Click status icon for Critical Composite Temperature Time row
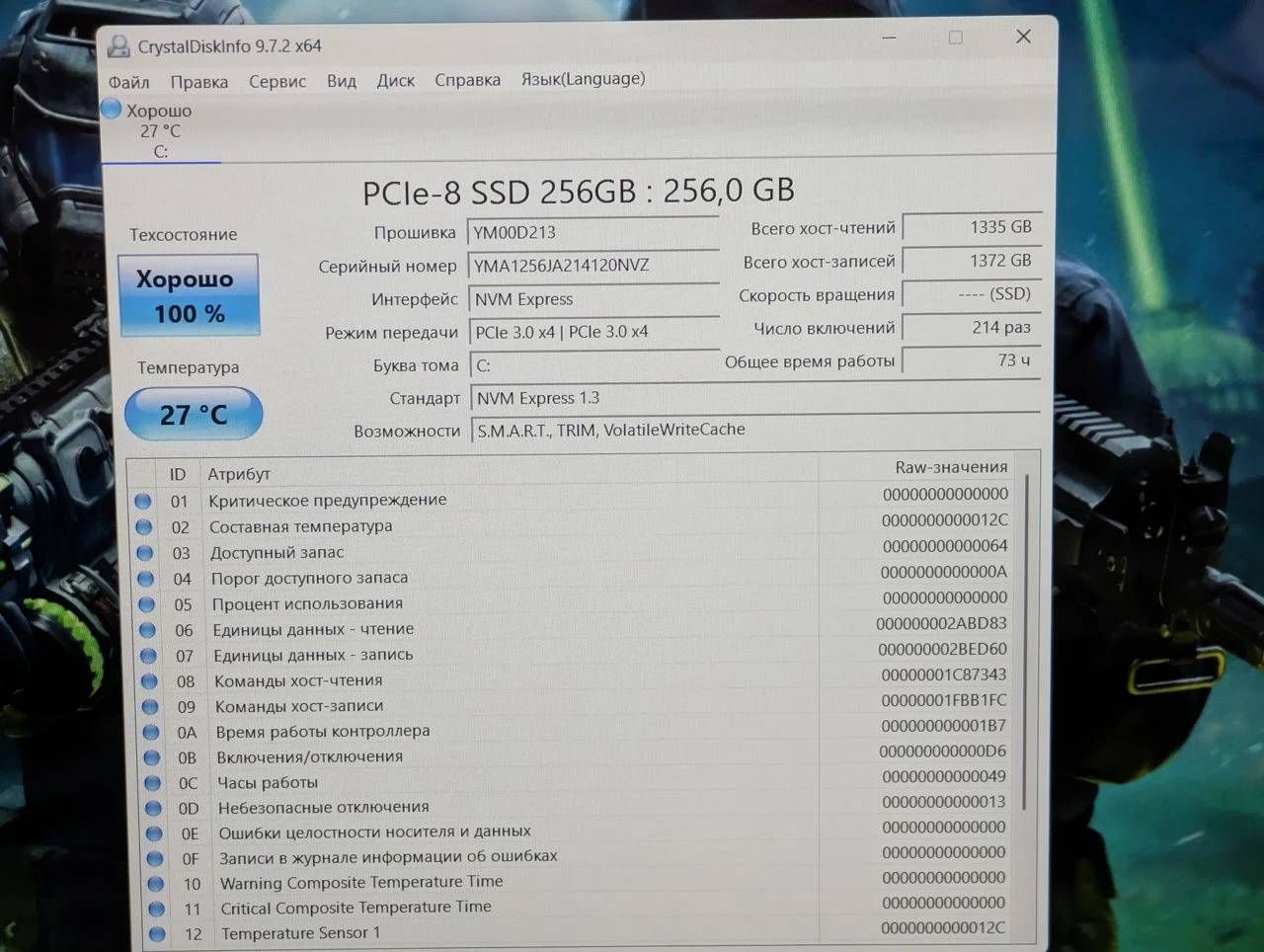The image size is (1264, 952). [x=157, y=909]
